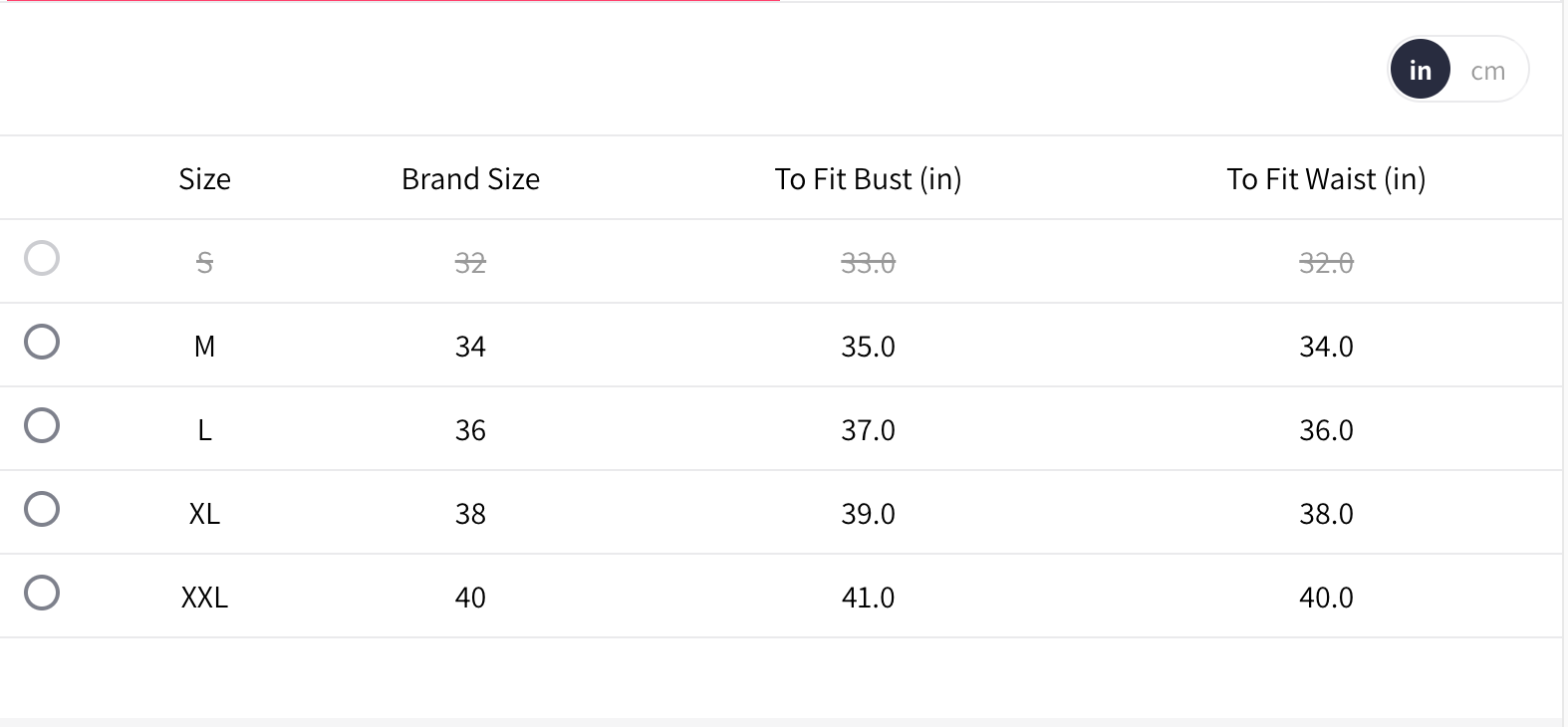Viewport: 1568px width, 727px height.
Task: Click the XXL size label
Action: [x=204, y=598]
